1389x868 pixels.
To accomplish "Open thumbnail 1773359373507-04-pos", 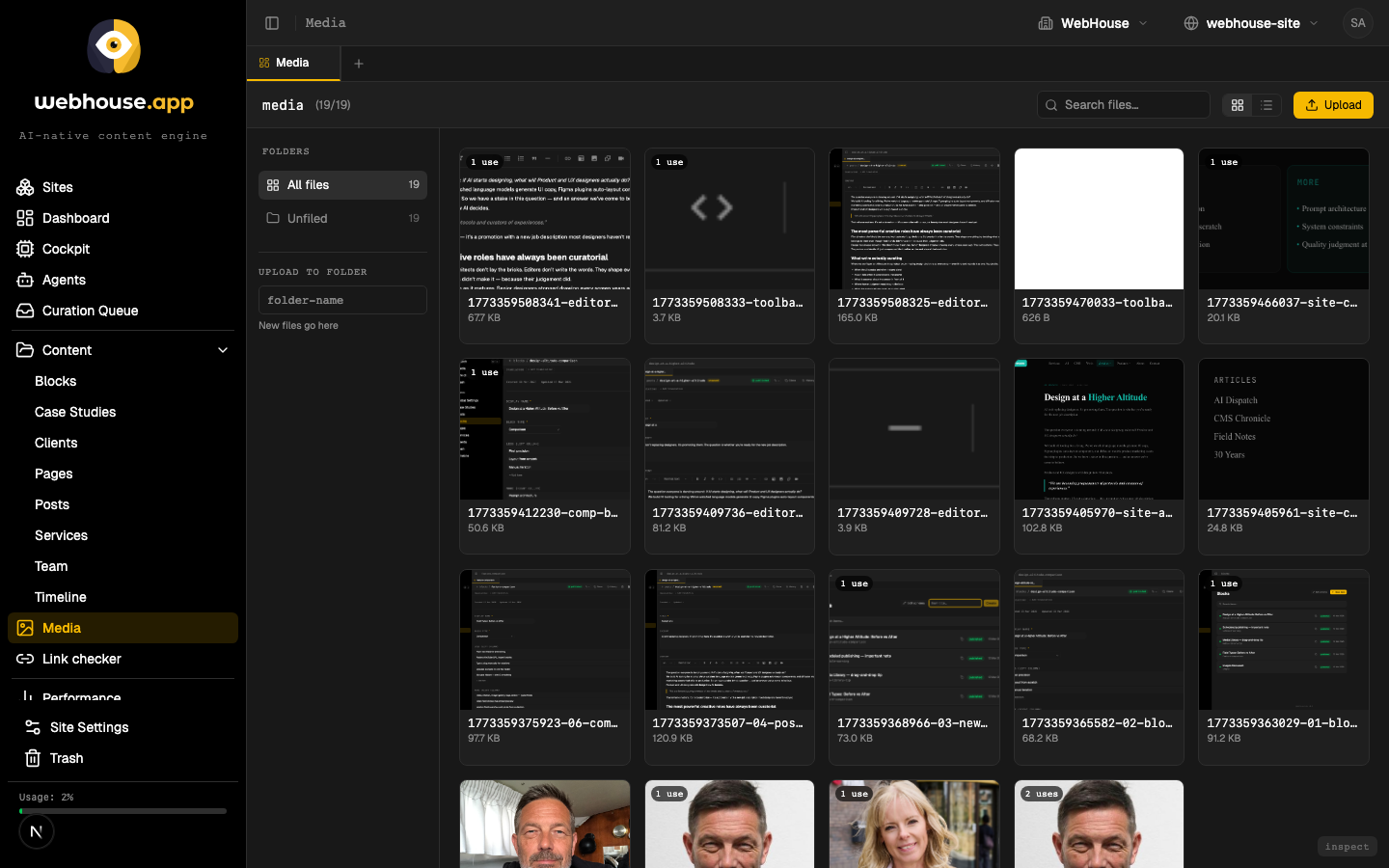I will (729, 639).
